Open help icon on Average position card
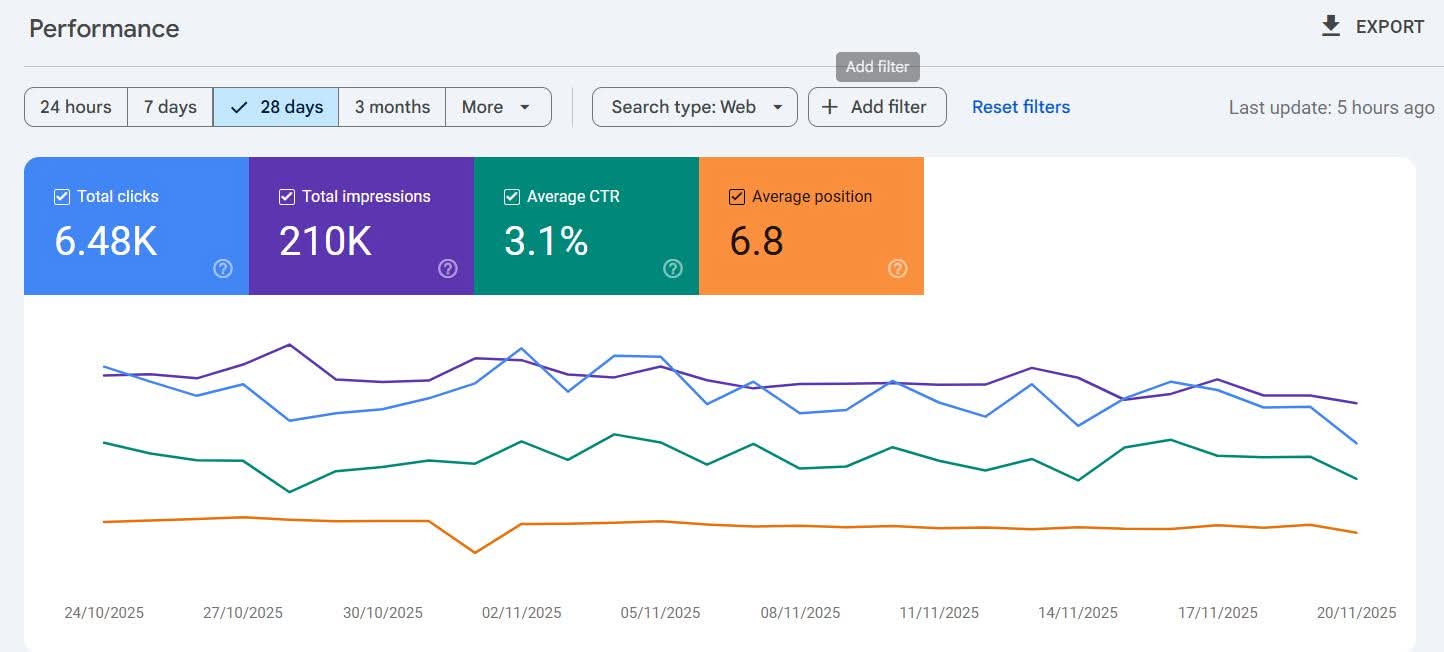The width and height of the screenshot is (1444, 652). [898, 268]
